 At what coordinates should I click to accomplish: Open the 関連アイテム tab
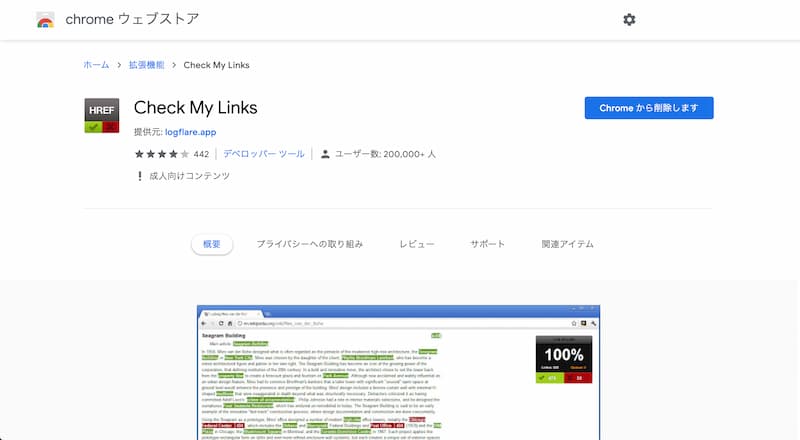[567, 244]
